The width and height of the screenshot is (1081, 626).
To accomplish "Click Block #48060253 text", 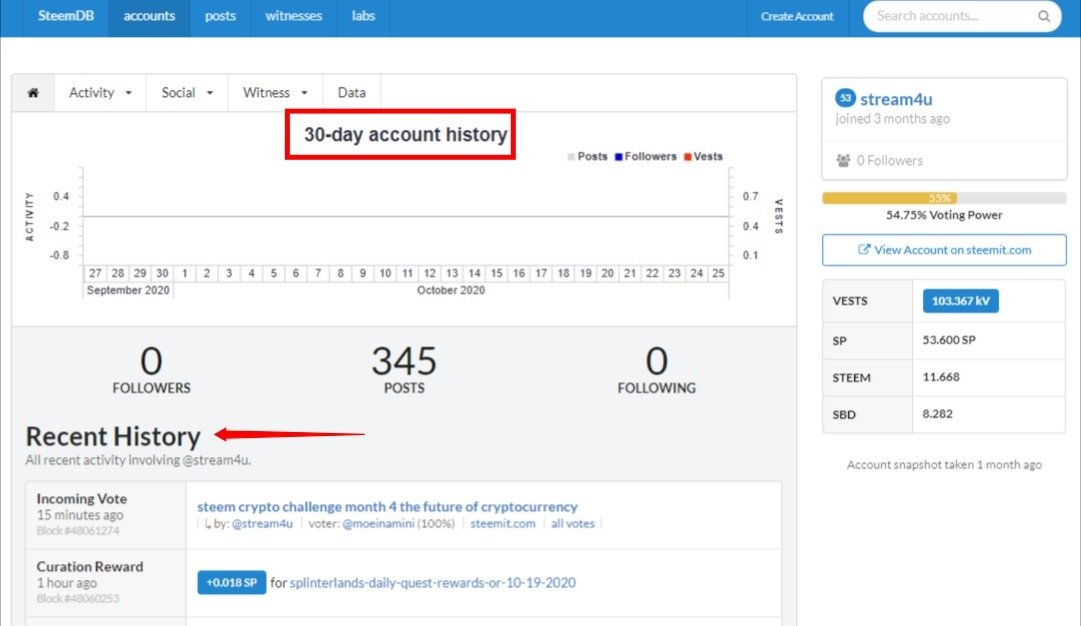I will 78,598.
